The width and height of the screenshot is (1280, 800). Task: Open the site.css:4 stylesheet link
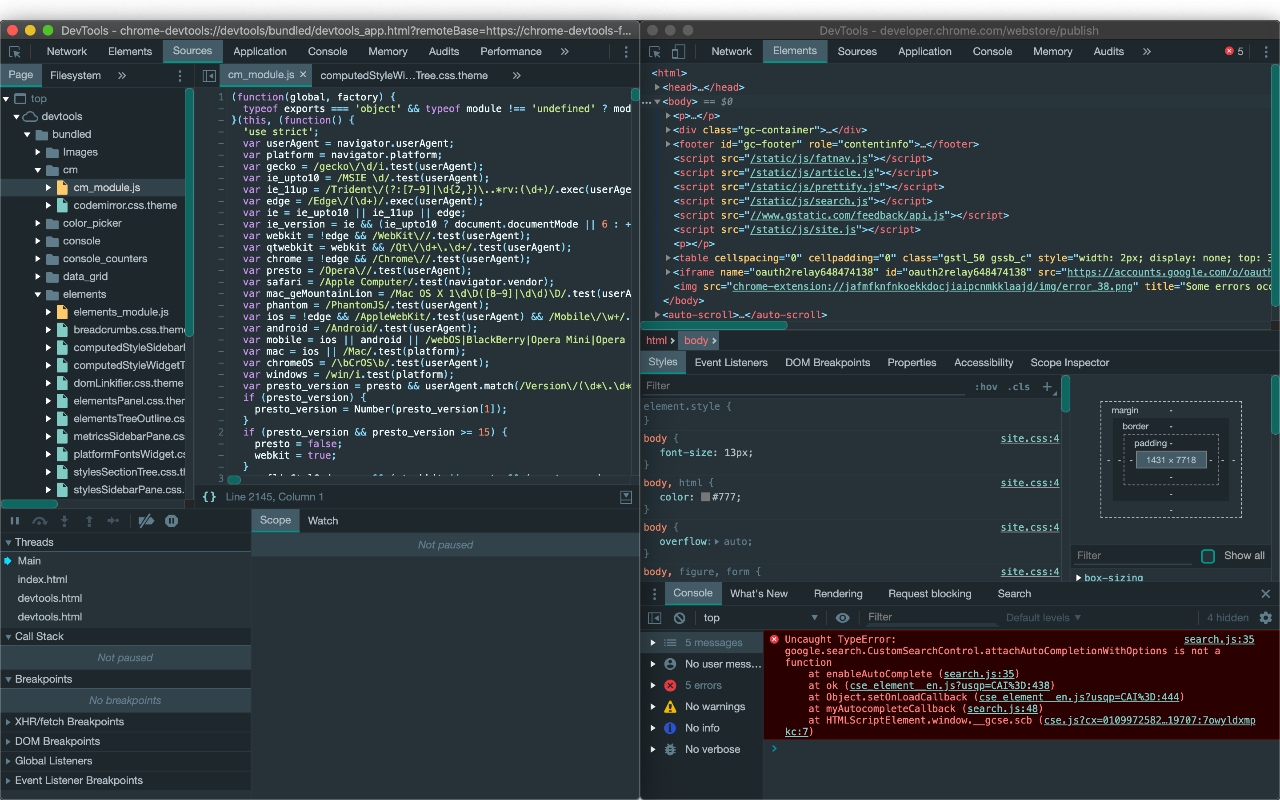[x=1029, y=438]
